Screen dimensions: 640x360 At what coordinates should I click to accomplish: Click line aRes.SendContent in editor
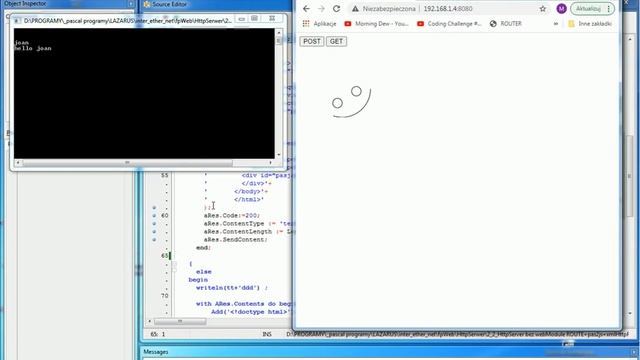tap(236, 240)
